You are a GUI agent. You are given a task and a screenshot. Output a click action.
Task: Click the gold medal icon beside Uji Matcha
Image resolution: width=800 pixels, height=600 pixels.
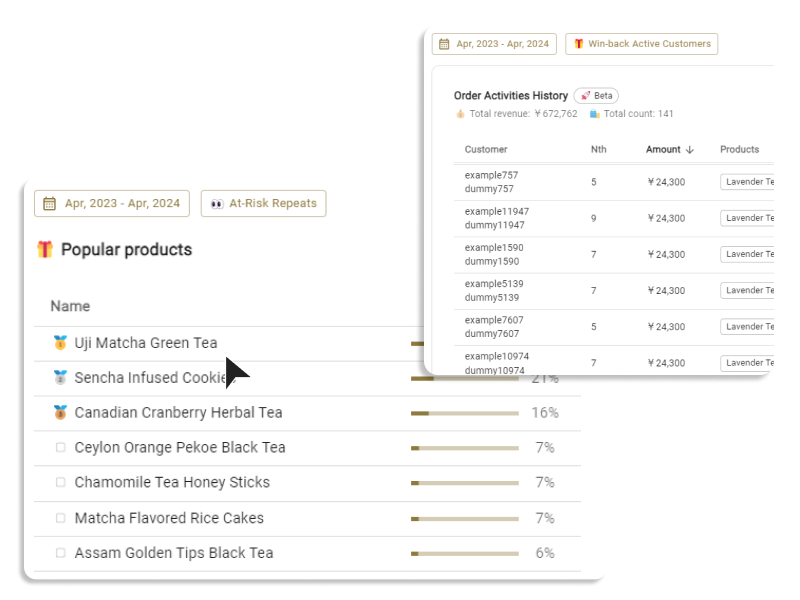60,343
